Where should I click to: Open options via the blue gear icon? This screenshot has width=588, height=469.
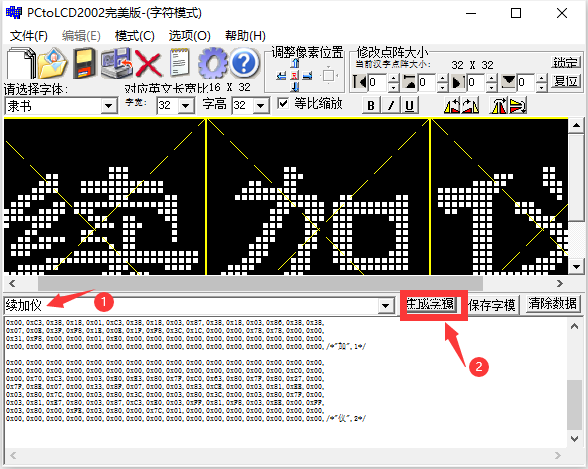pos(213,63)
